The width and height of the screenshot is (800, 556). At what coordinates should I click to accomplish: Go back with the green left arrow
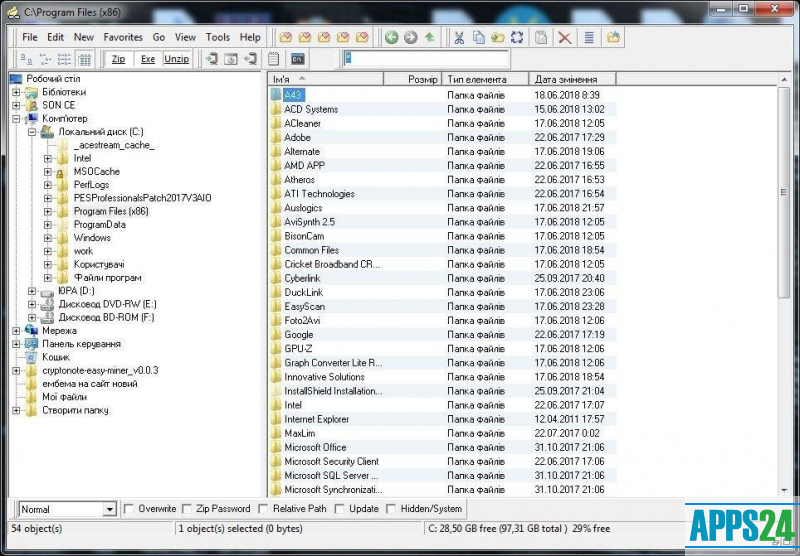[x=391, y=37]
